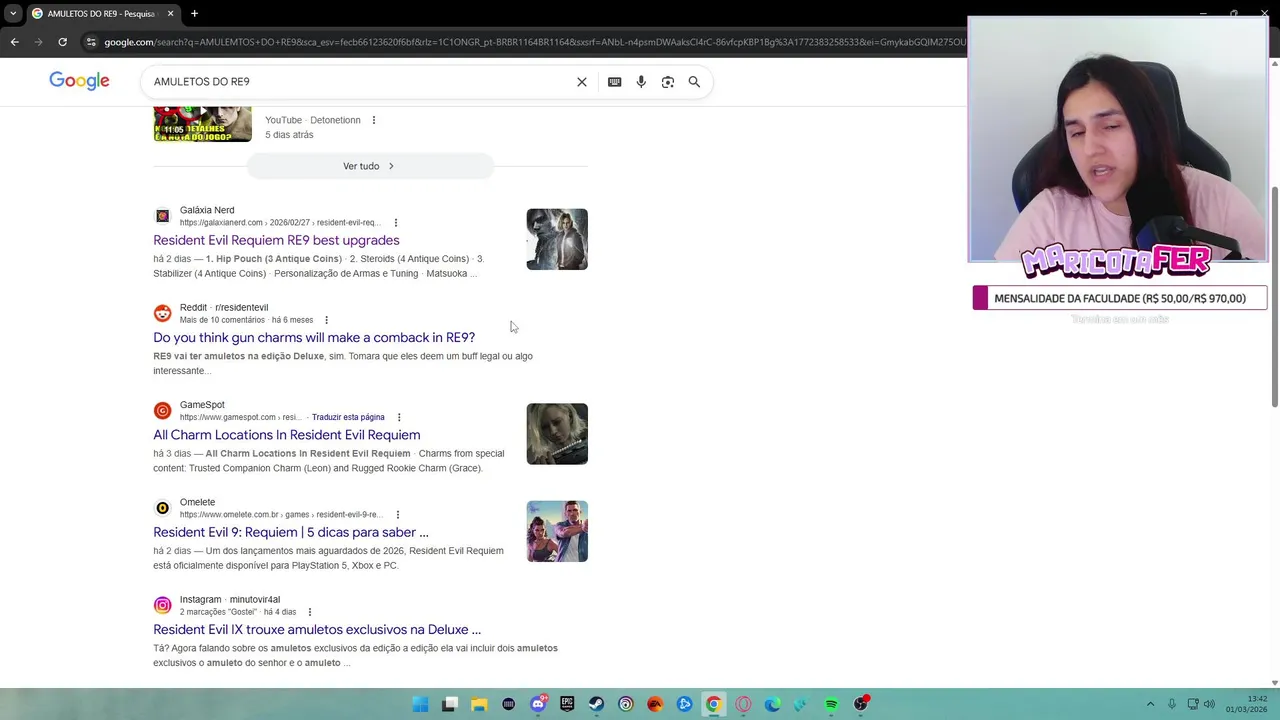This screenshot has width=1280, height=720.
Task: Open the Galáxia Nerd result thumbnail
Action: (557, 239)
